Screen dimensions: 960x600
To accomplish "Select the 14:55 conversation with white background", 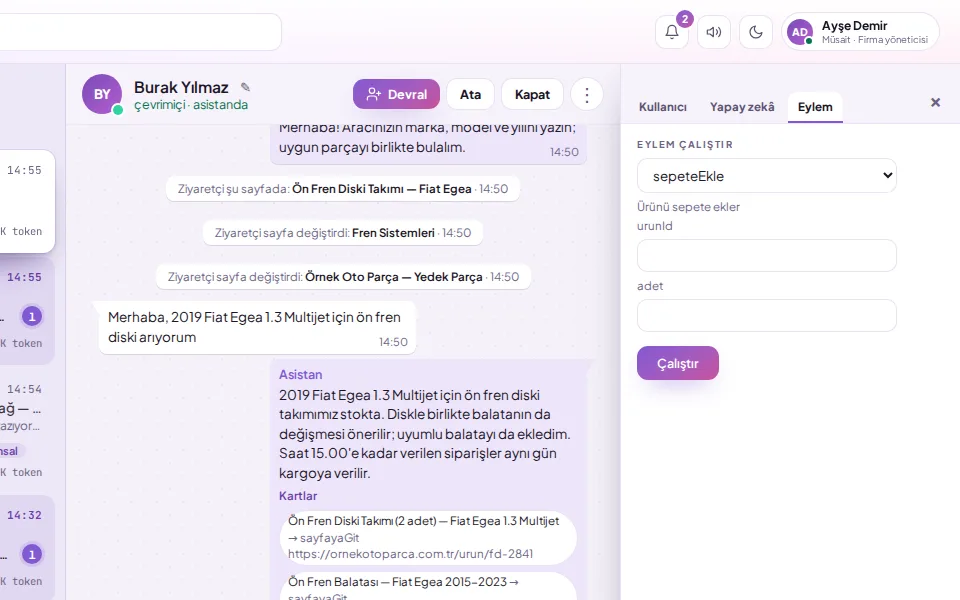I will coord(26,201).
